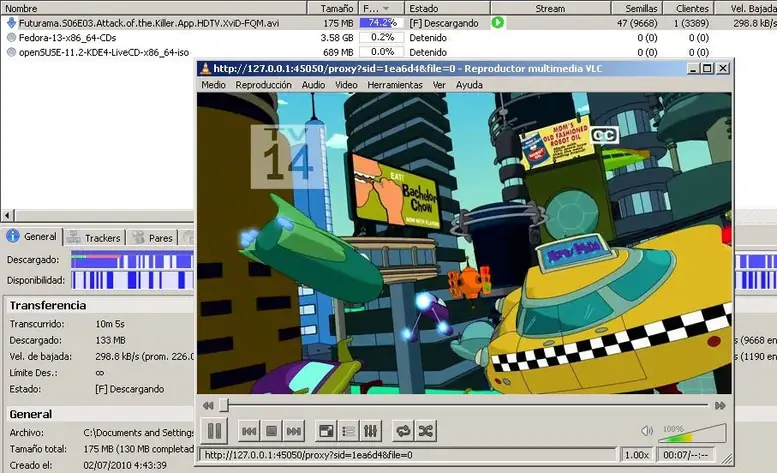This screenshot has height=473, width=777.
Task: Click the previous track button in VLC
Action: coord(249,431)
